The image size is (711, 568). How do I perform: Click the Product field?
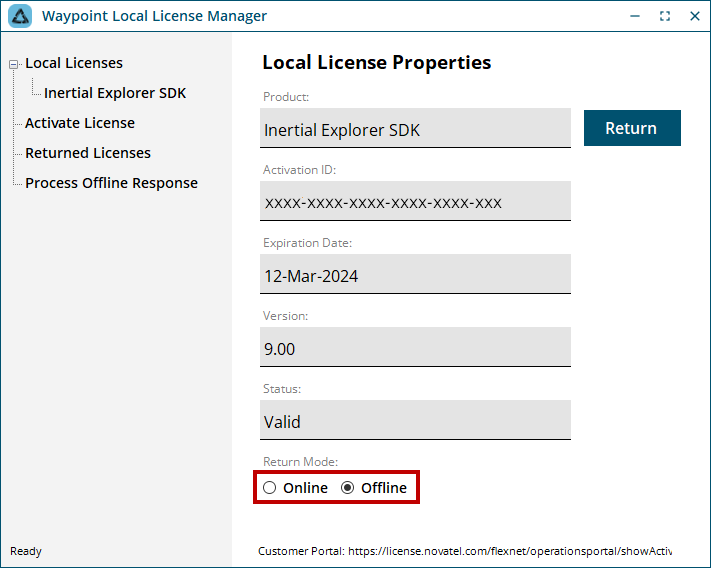click(x=415, y=128)
